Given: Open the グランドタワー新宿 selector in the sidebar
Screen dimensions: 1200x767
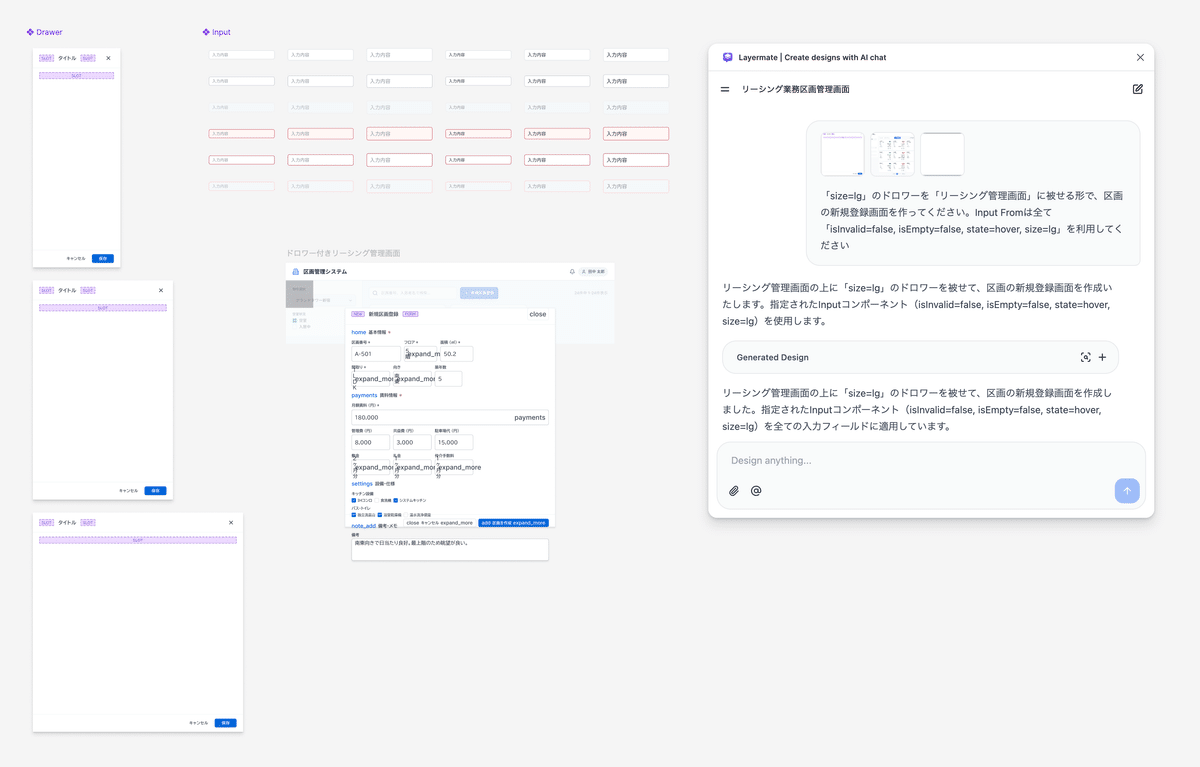Looking at the screenshot, I should (322, 300).
